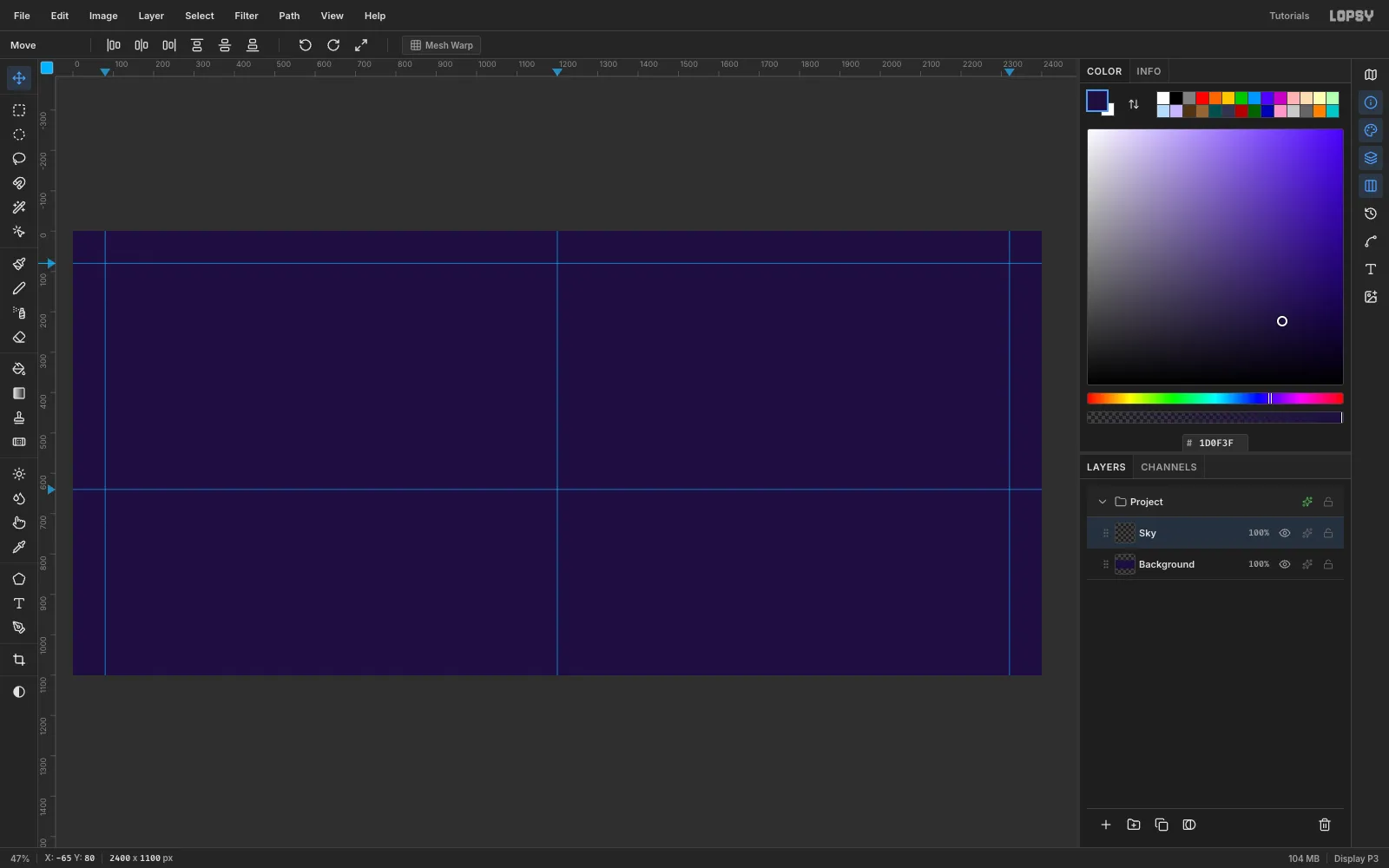Toggle lock on the Background layer
The width and height of the screenshot is (1389, 868).
tap(1328, 564)
